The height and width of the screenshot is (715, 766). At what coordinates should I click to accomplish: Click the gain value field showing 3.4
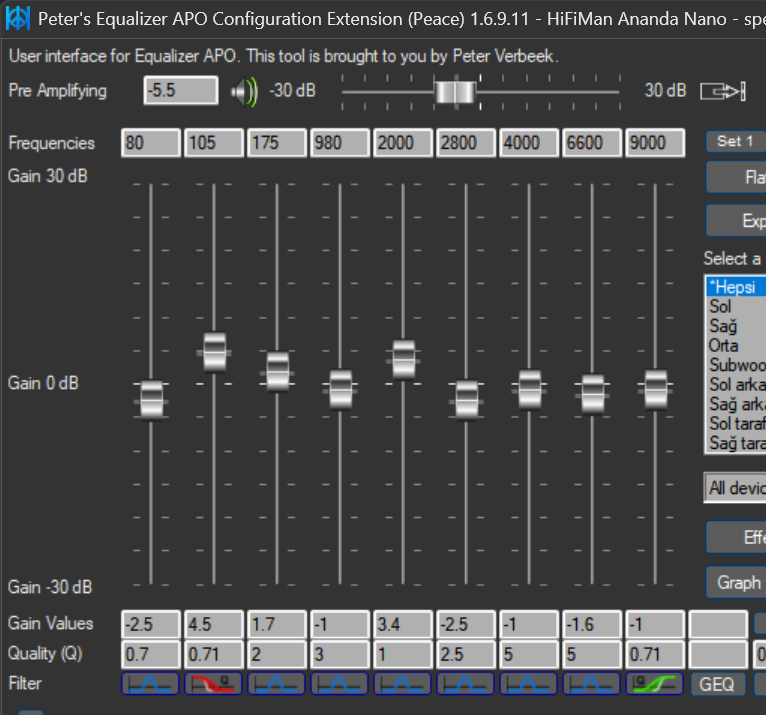tap(403, 624)
